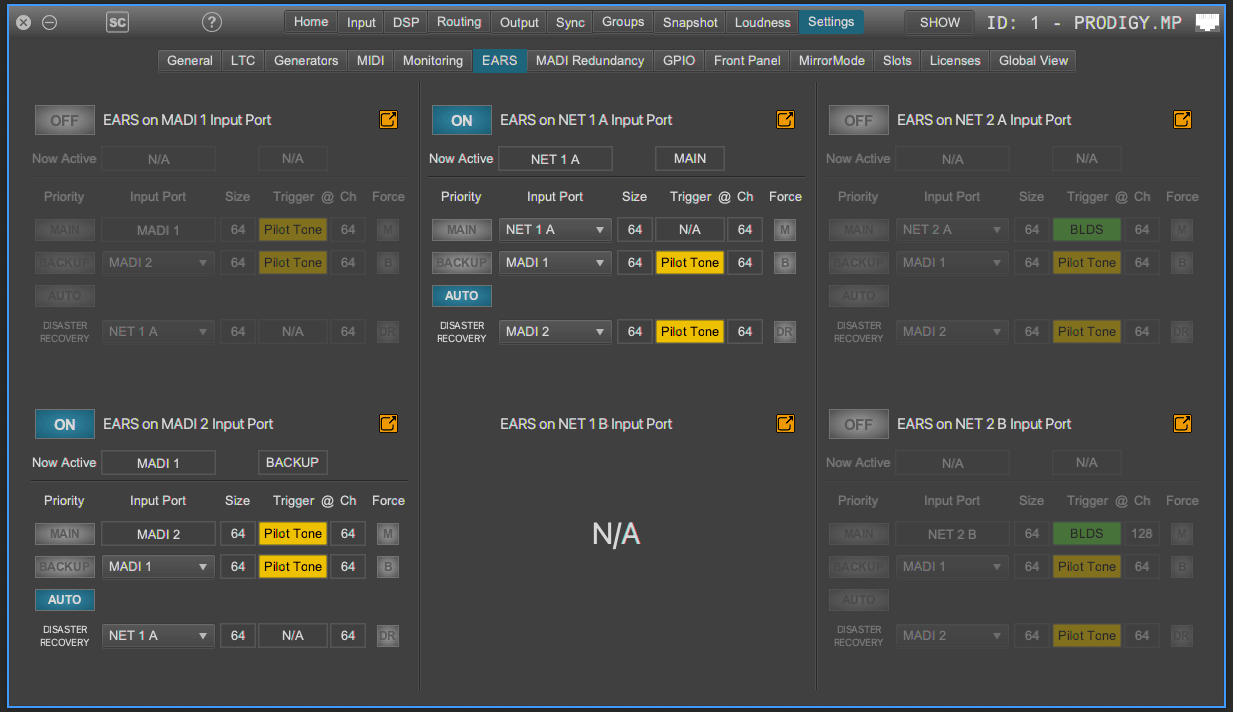Open the MADI Redundancy settings tab

point(590,61)
